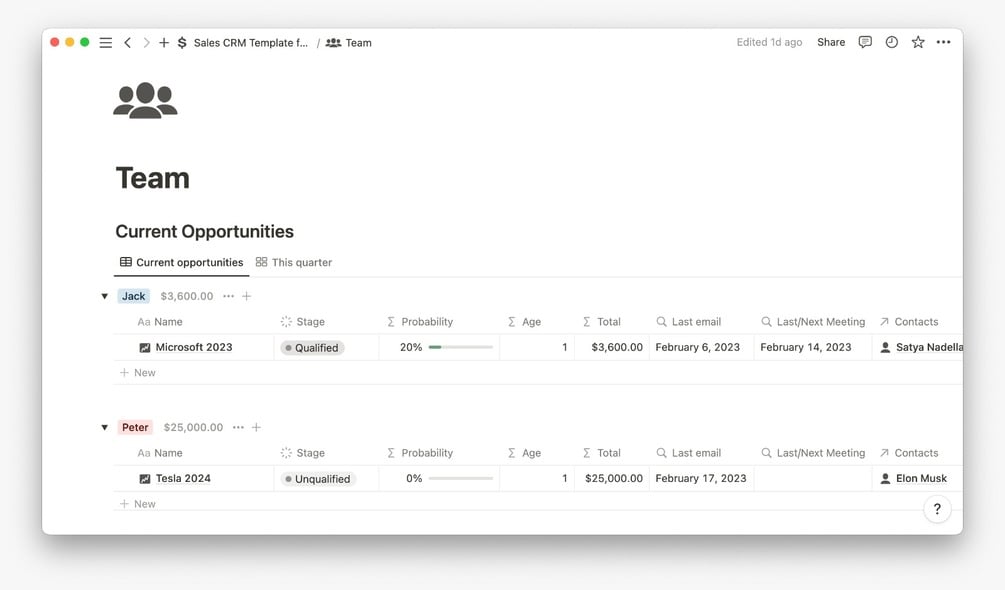
Task: Click the Share button
Action: click(831, 42)
